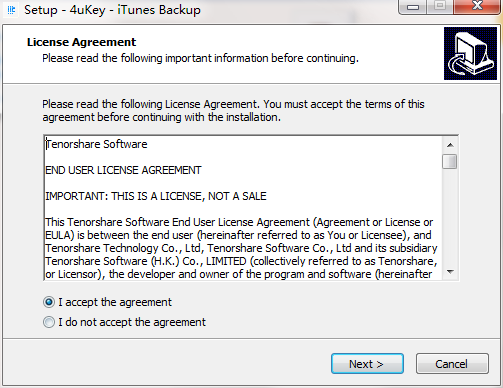Select the 'I accept the agreement' radio button
This screenshot has height=388, width=503.
(49, 302)
